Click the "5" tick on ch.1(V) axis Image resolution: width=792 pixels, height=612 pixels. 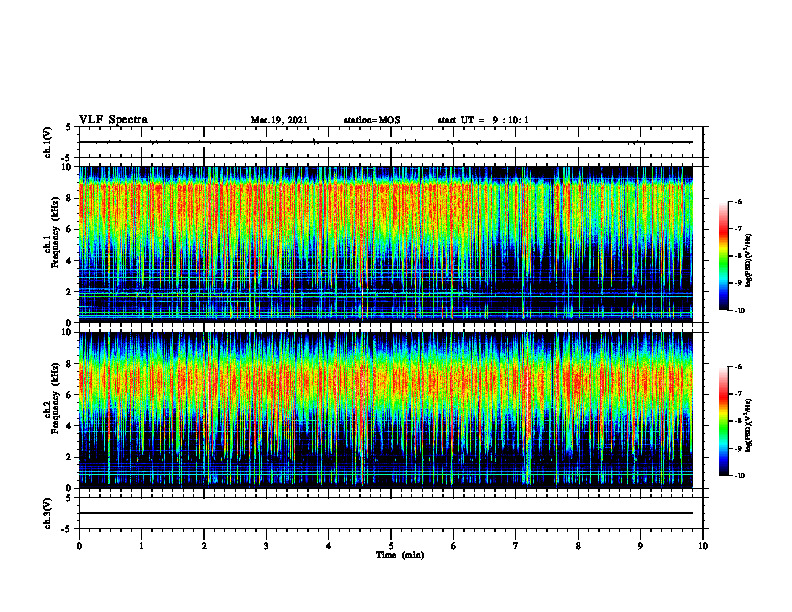(69, 127)
